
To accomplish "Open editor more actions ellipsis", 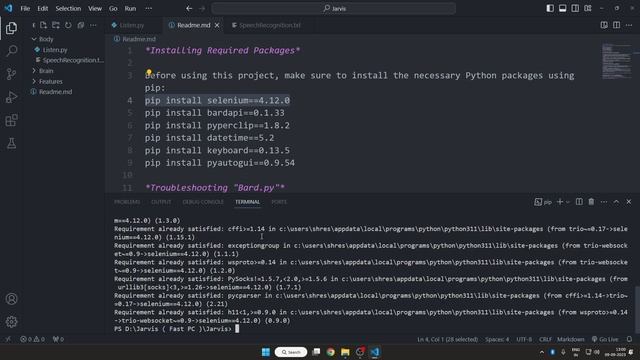I will tap(629, 25).
